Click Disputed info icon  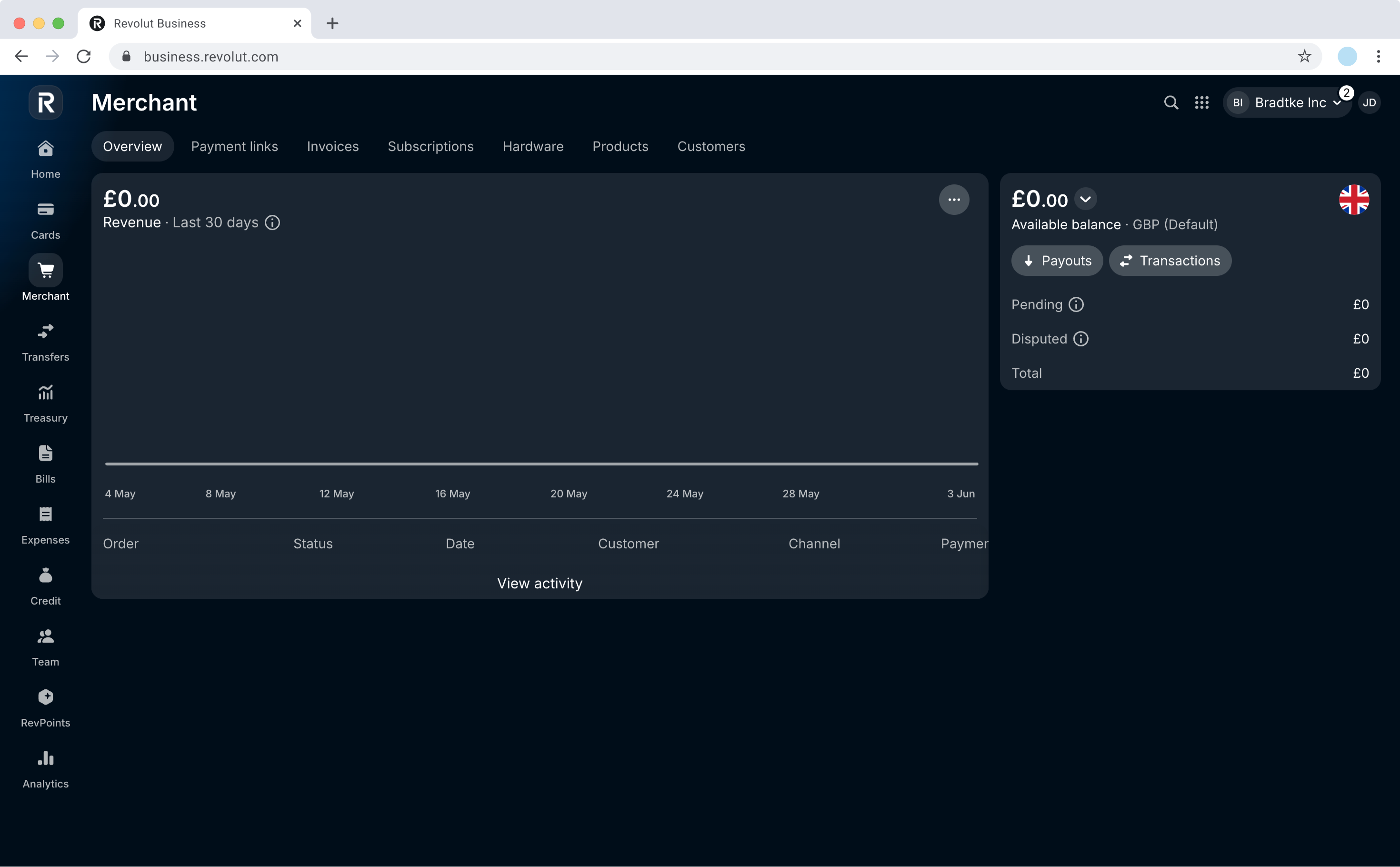coord(1081,339)
